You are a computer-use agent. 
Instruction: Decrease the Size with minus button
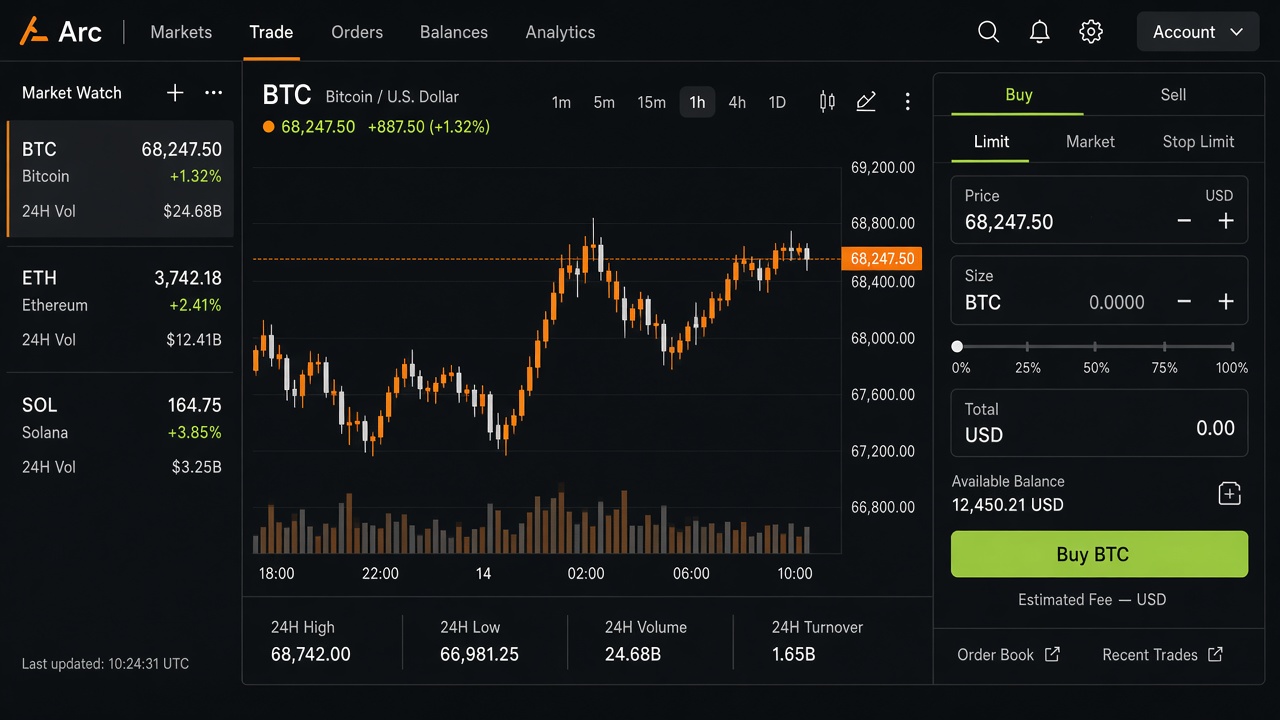click(x=1184, y=302)
